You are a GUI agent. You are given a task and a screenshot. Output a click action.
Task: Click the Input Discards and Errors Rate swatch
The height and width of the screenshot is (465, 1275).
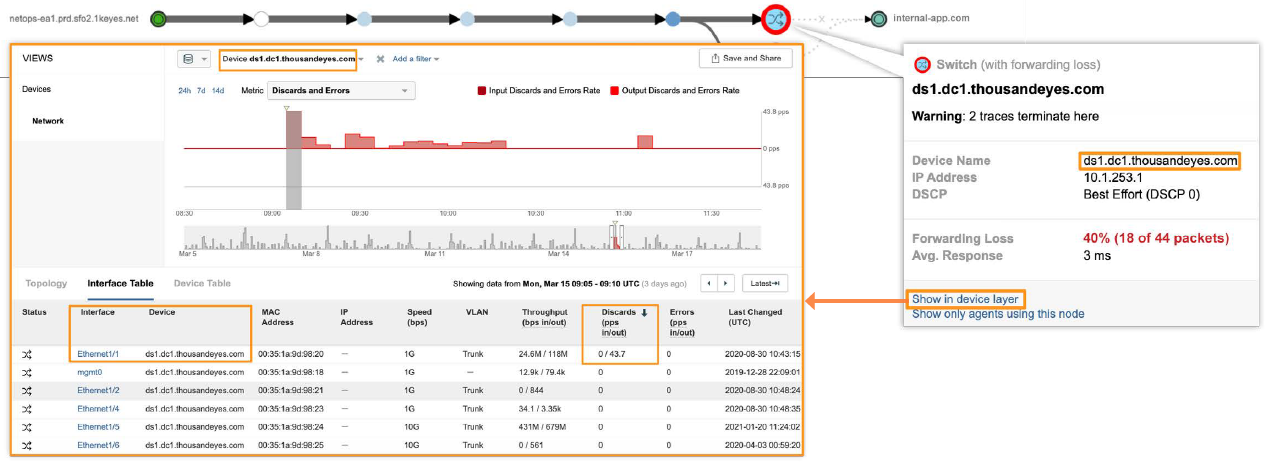481,91
